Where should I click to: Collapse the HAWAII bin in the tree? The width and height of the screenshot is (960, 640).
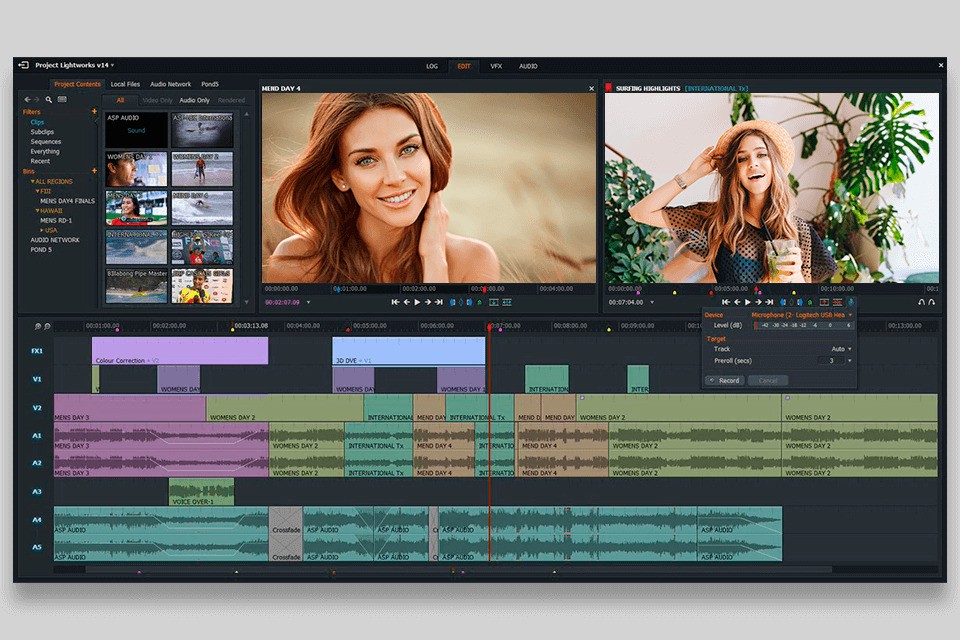tap(38, 211)
